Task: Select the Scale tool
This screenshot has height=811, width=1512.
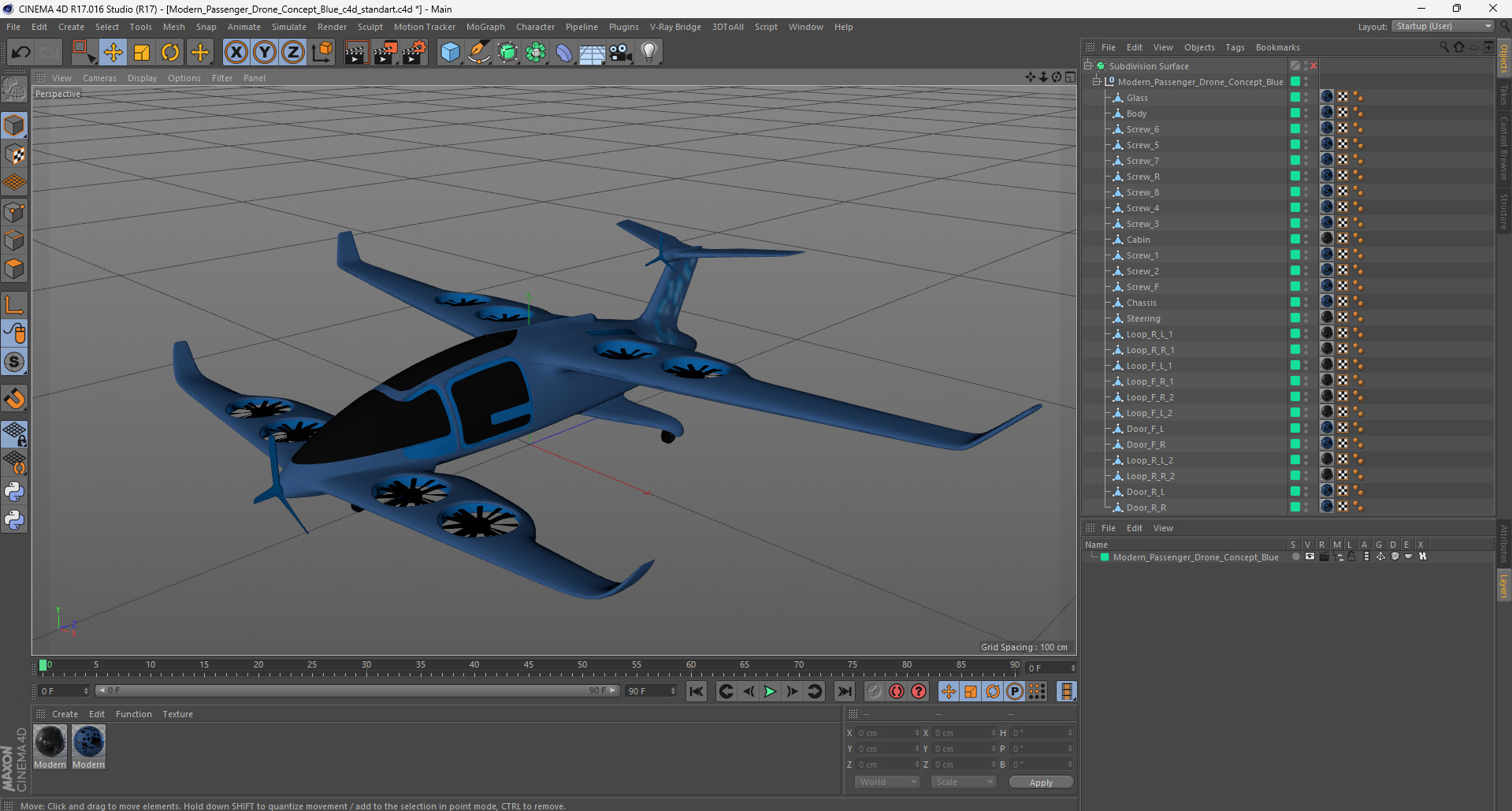Action: pyautogui.click(x=142, y=53)
